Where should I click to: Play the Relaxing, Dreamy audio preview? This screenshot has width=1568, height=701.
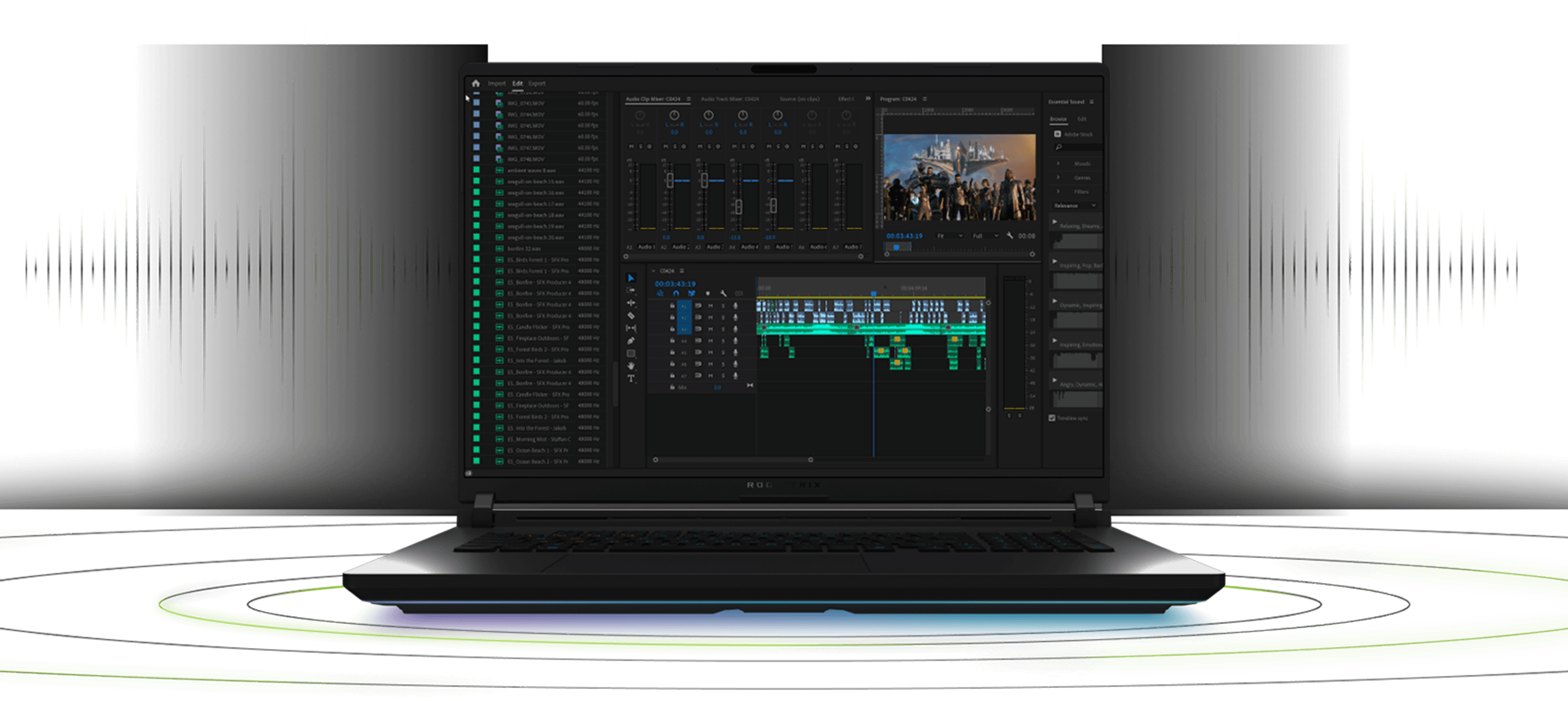tap(1055, 222)
